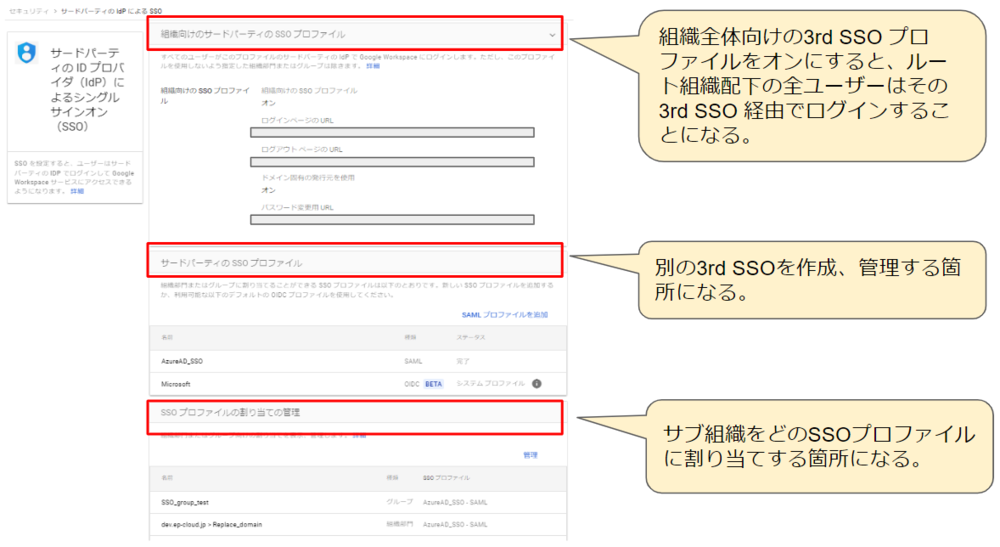Click the SSO プロファイルの割り当ての管理 title

(x=230, y=412)
